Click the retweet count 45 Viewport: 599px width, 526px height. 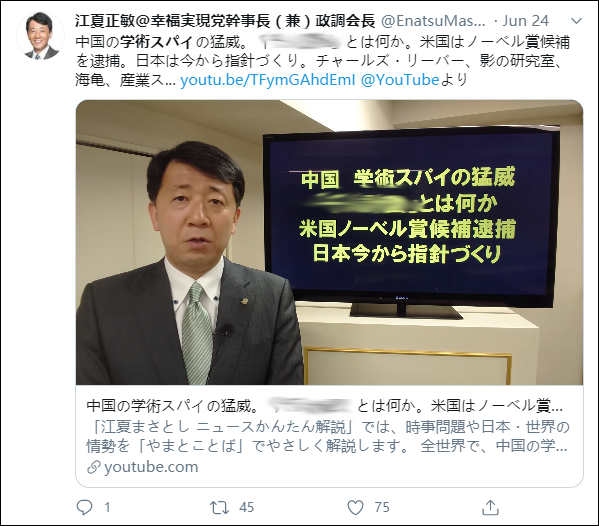pos(246,507)
